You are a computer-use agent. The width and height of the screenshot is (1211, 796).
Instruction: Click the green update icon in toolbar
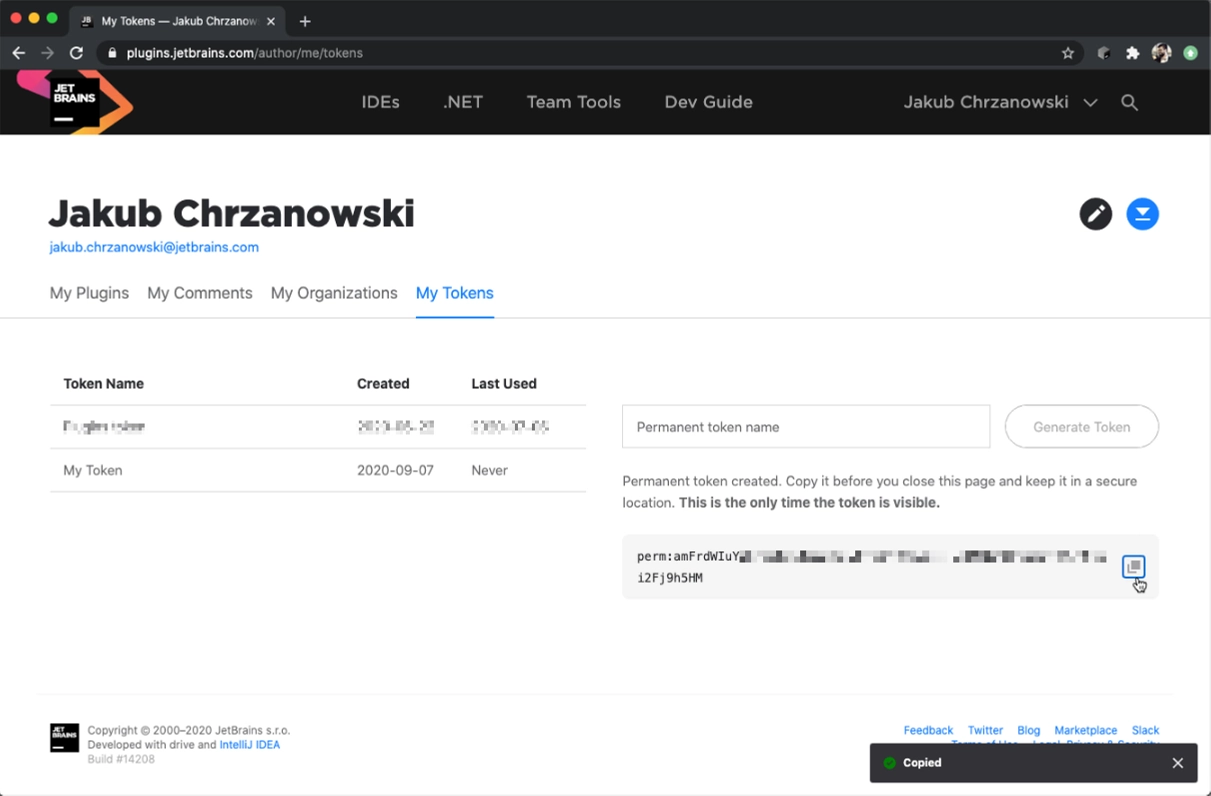point(1191,53)
